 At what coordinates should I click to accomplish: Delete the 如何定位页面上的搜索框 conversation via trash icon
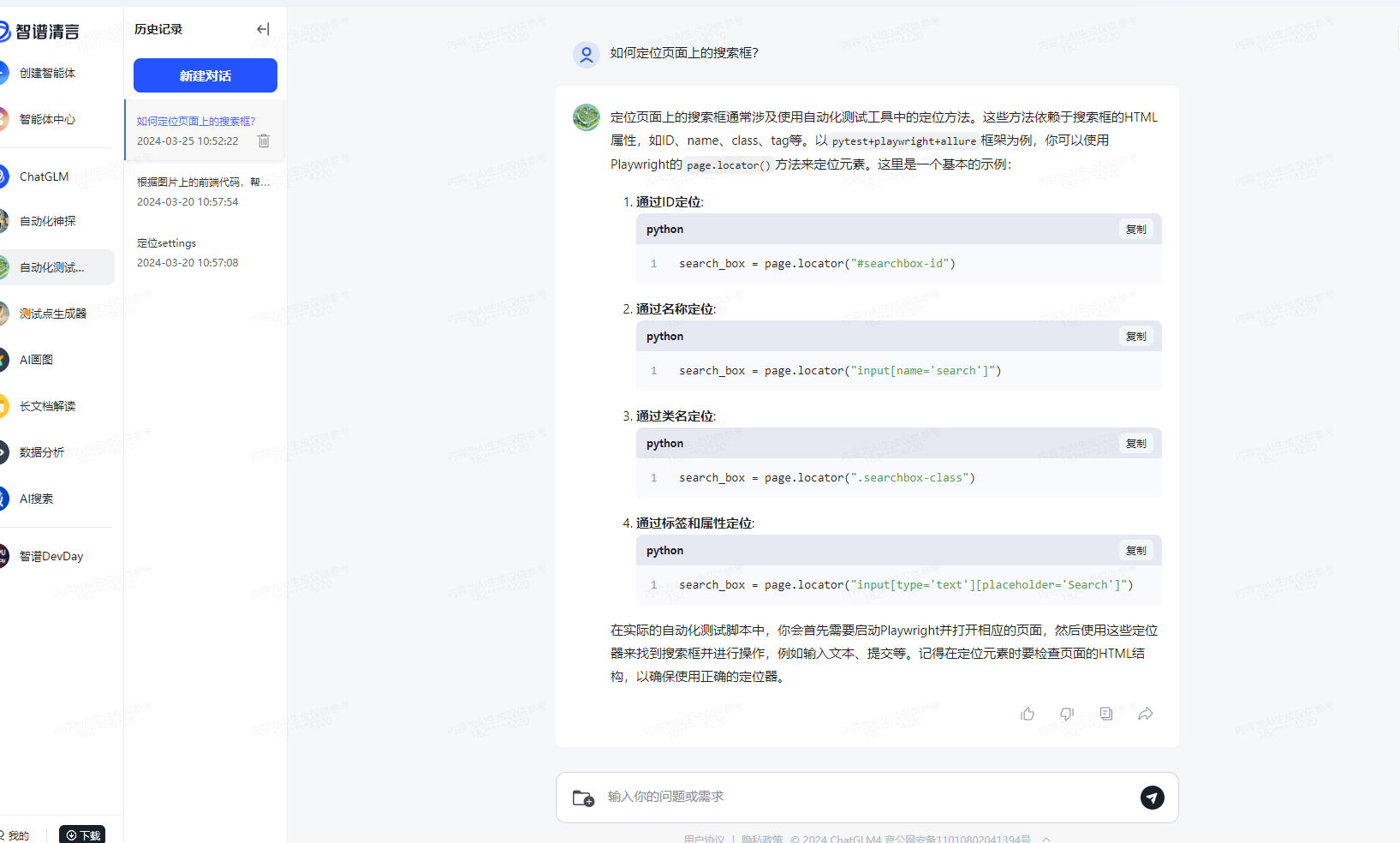pos(264,140)
